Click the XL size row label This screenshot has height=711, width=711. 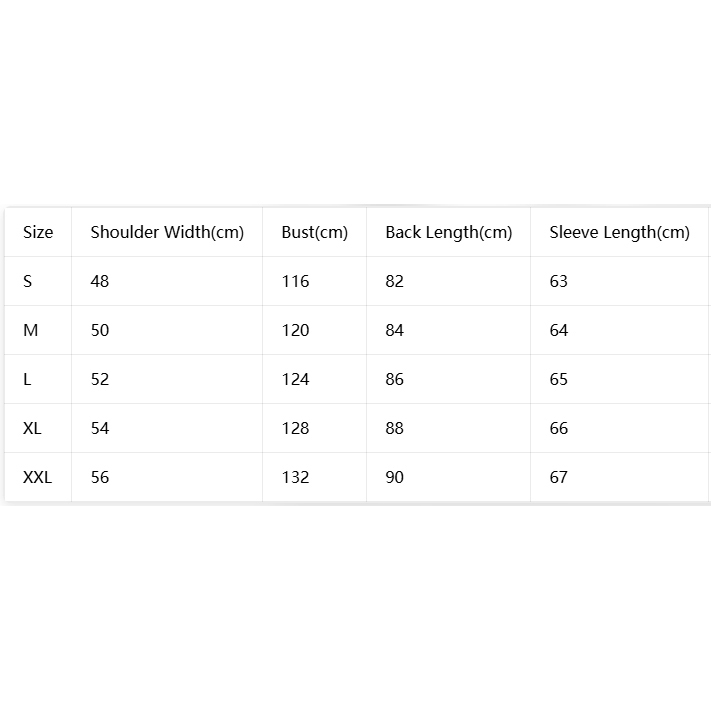32,428
